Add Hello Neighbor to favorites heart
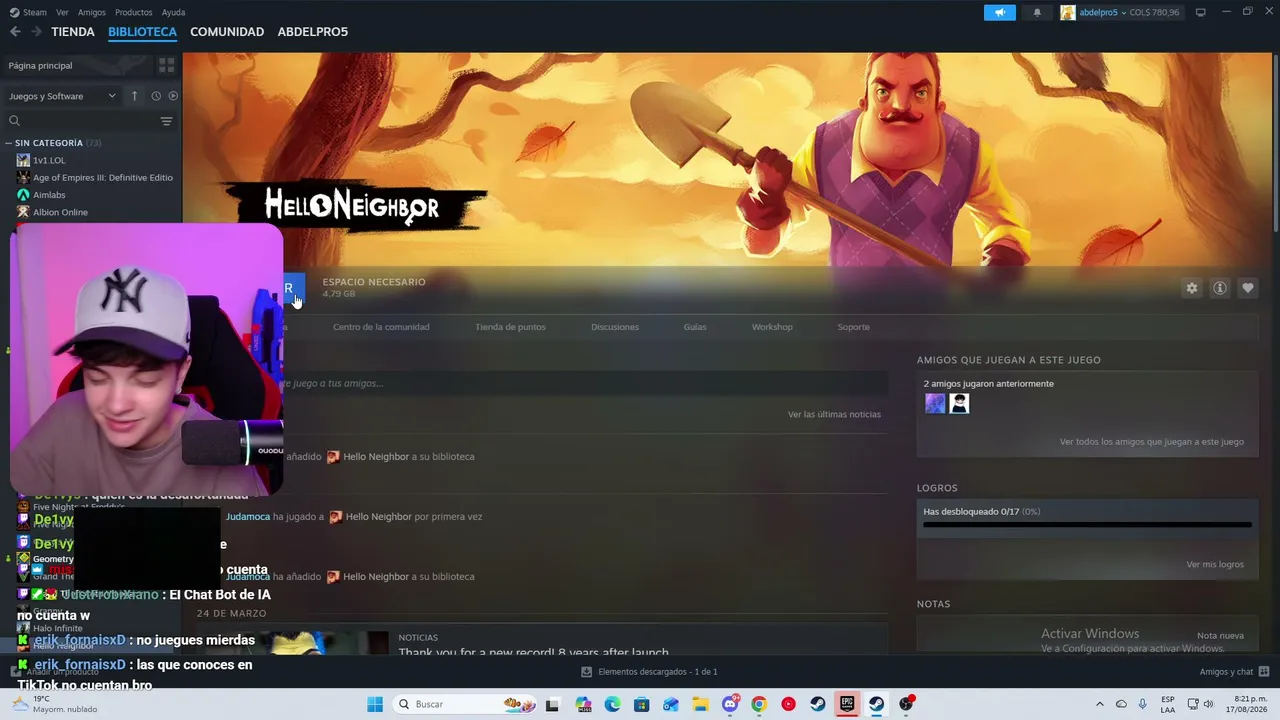 (1248, 288)
